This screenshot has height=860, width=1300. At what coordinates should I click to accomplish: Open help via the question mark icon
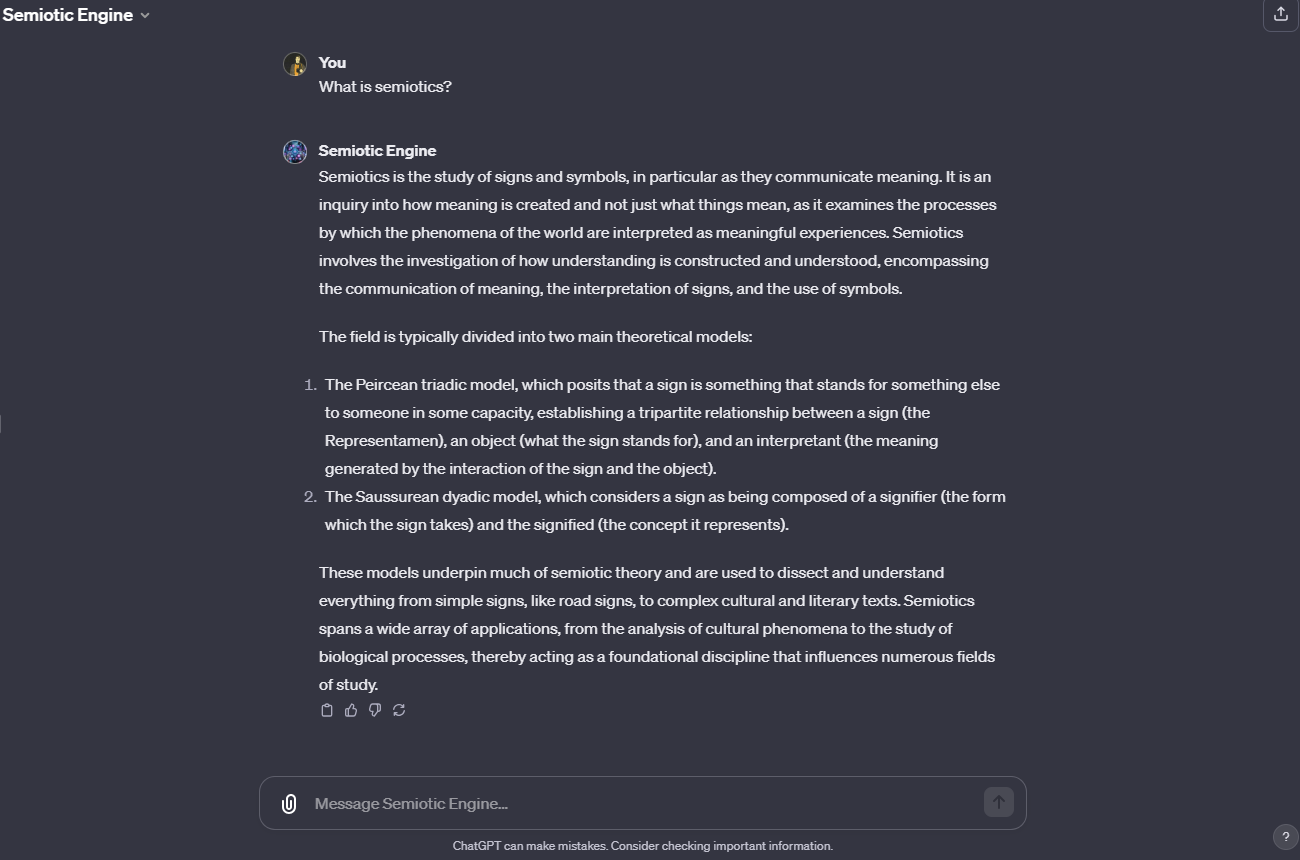click(1285, 837)
